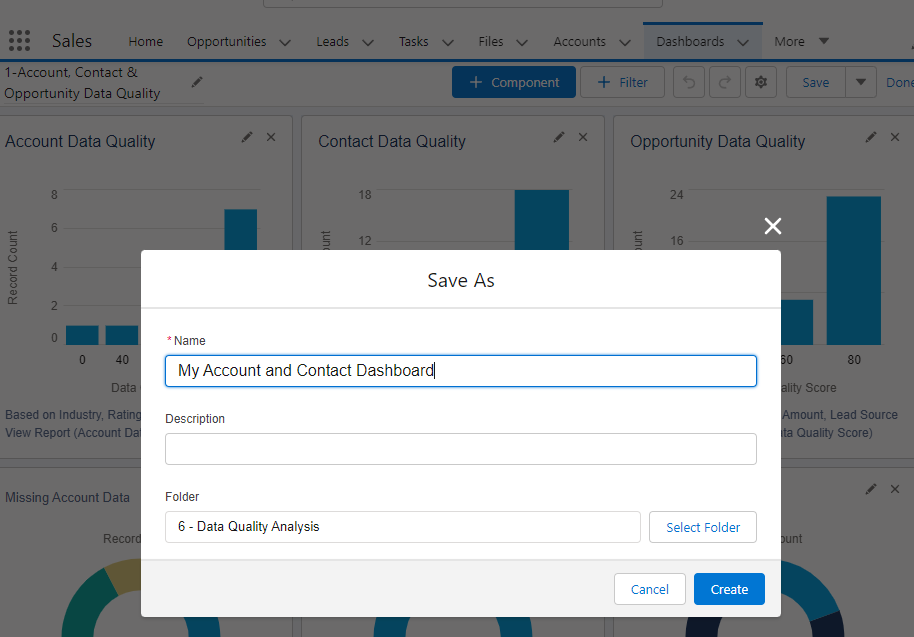
Task: Open the Accounts tab
Action: [x=579, y=41]
